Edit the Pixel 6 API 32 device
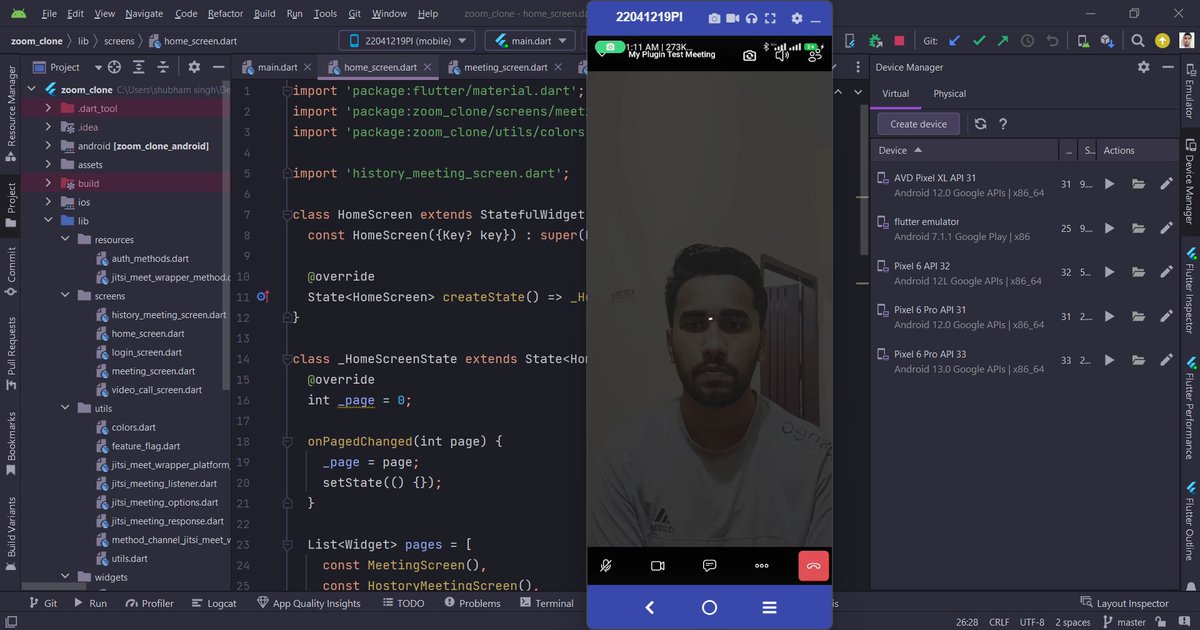Screen dimensions: 1200x630 pos(1166,272)
